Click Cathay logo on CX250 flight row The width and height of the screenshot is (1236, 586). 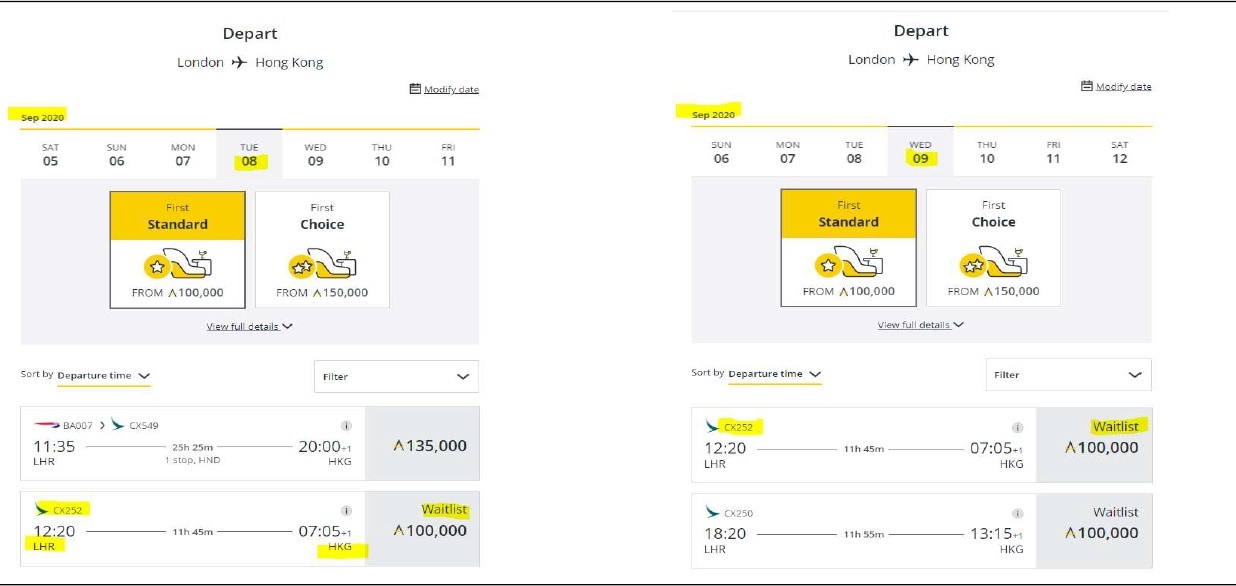click(712, 512)
